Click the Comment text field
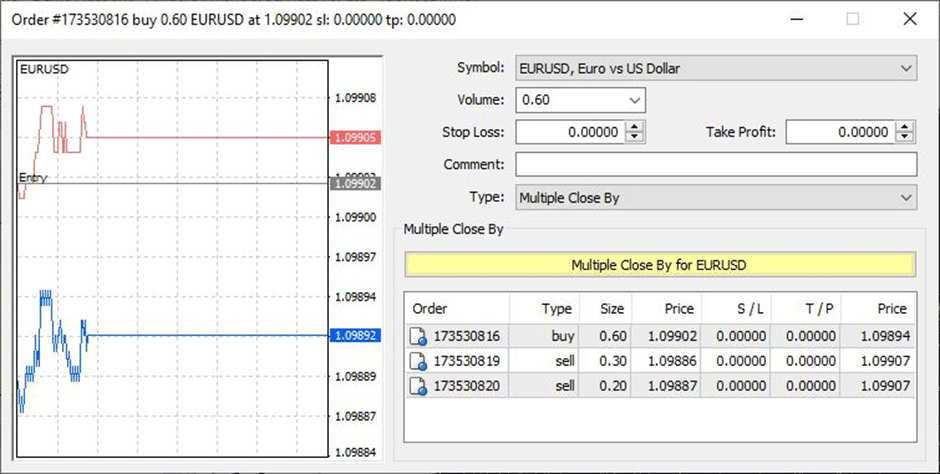The image size is (940, 474). point(716,165)
